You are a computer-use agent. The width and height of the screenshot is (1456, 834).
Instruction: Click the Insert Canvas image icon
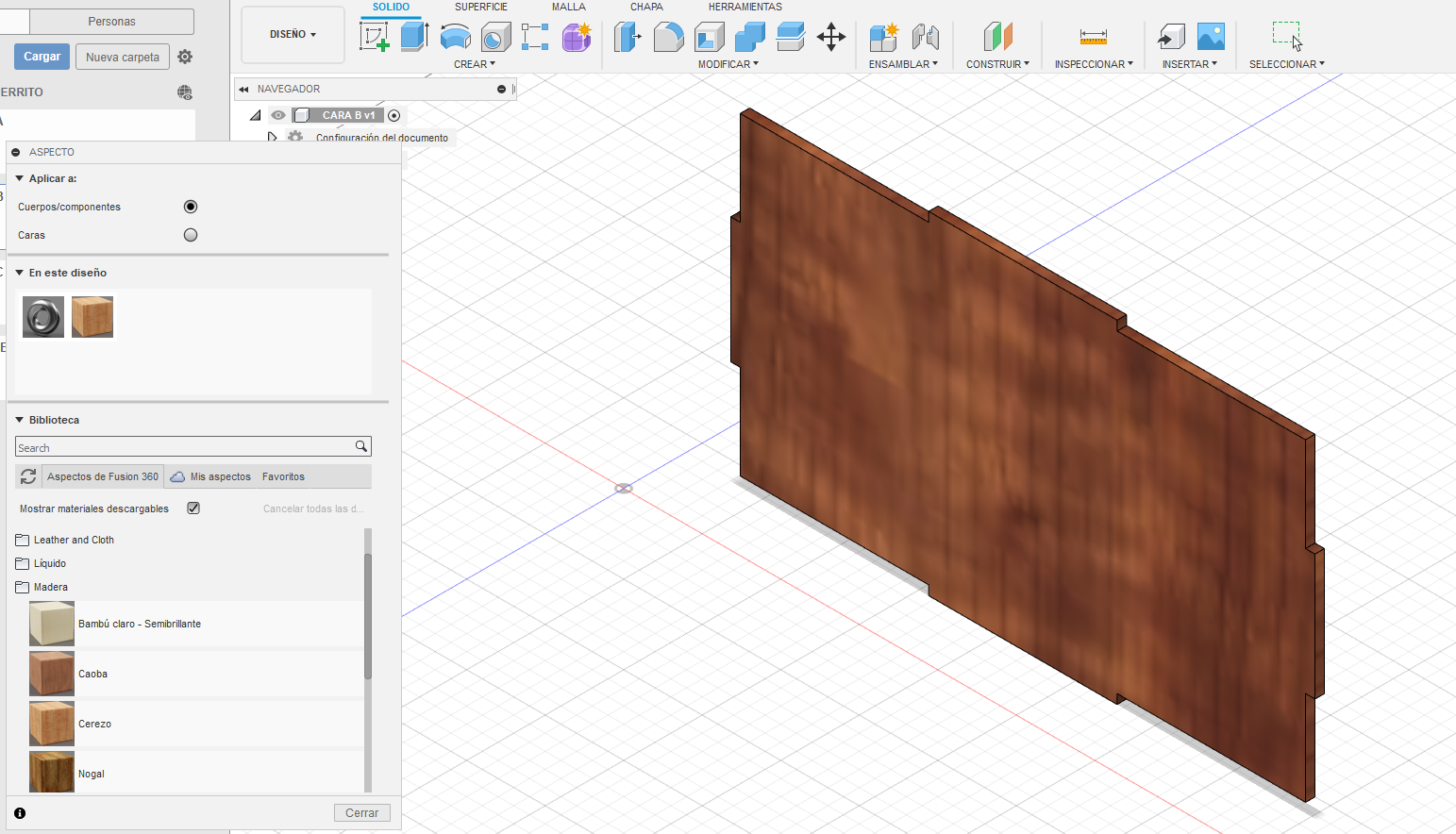coord(1211,37)
